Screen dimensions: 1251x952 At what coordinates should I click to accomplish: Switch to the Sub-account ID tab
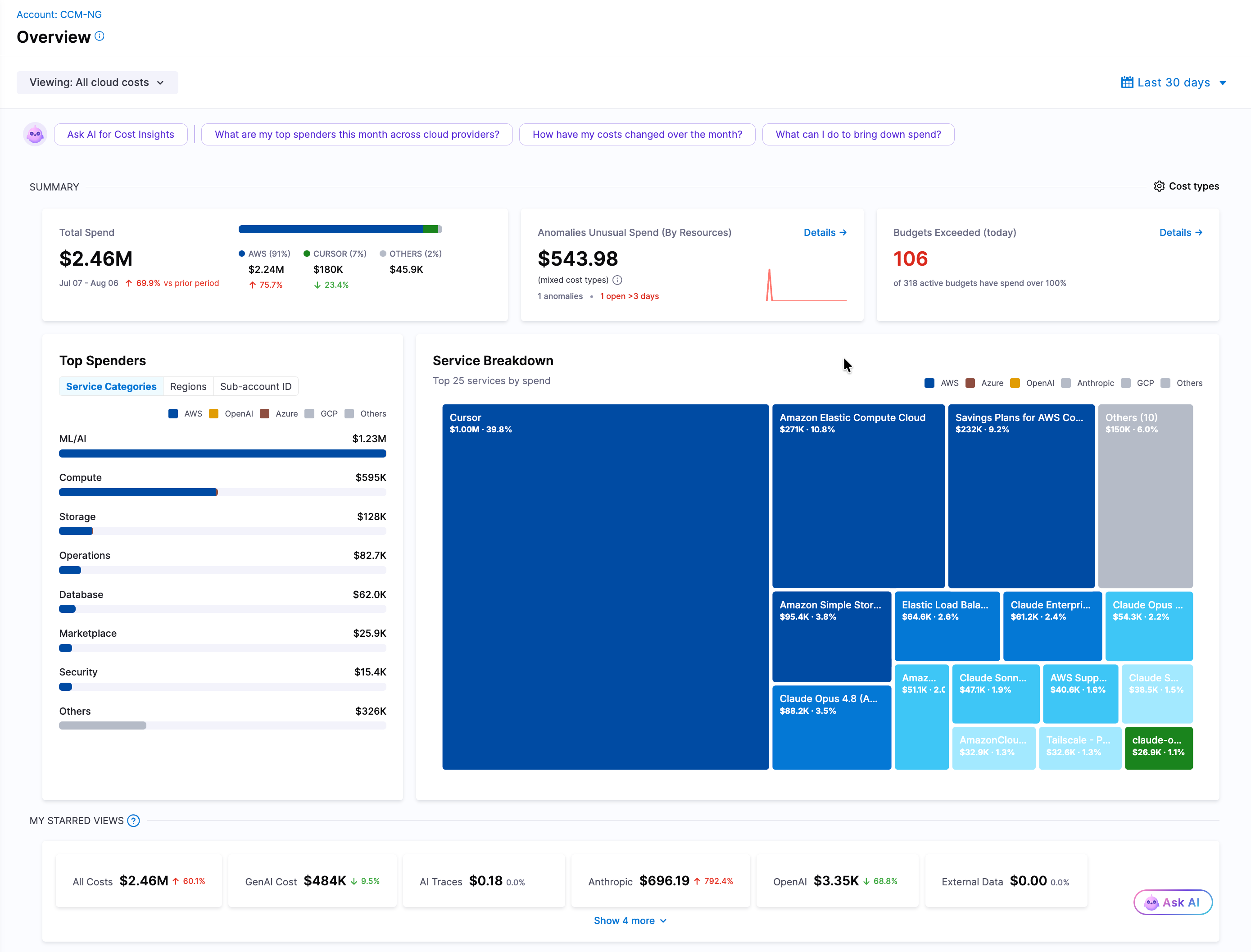[255, 386]
